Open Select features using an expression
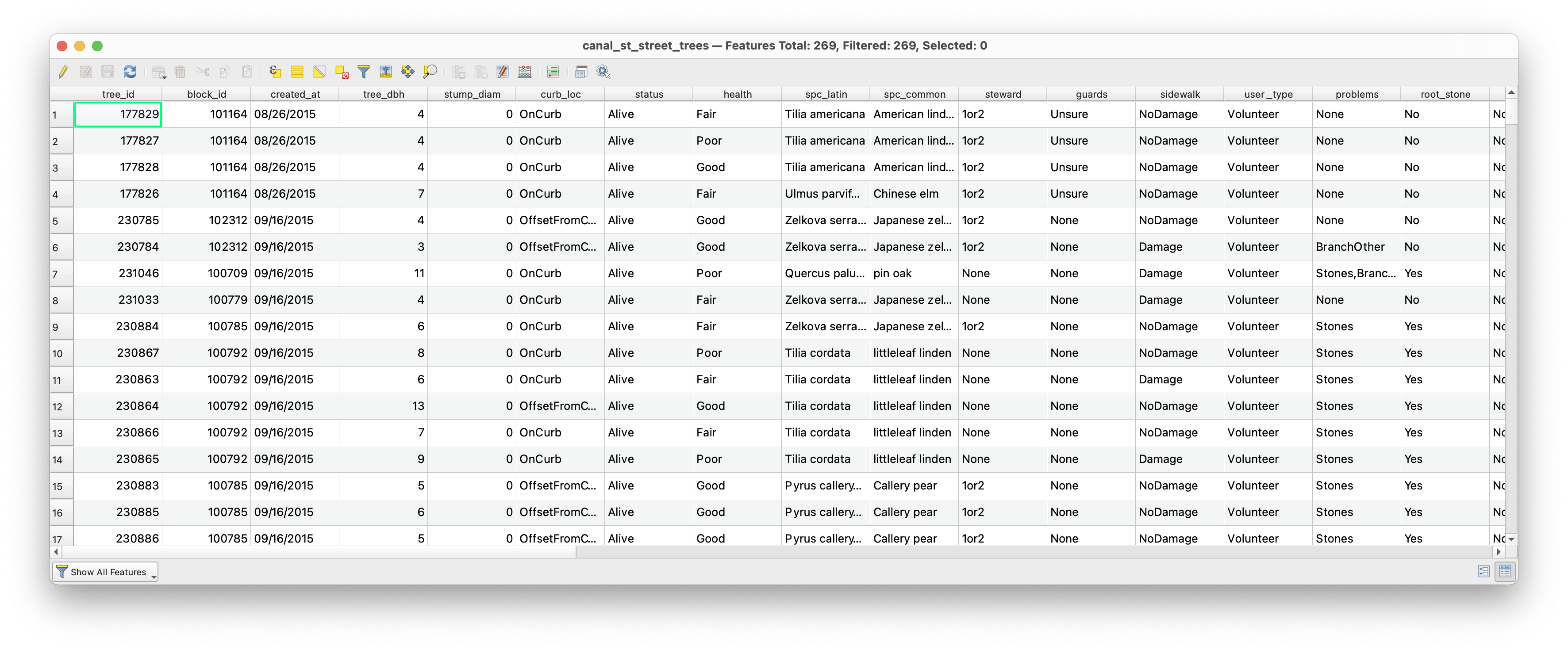 click(275, 72)
